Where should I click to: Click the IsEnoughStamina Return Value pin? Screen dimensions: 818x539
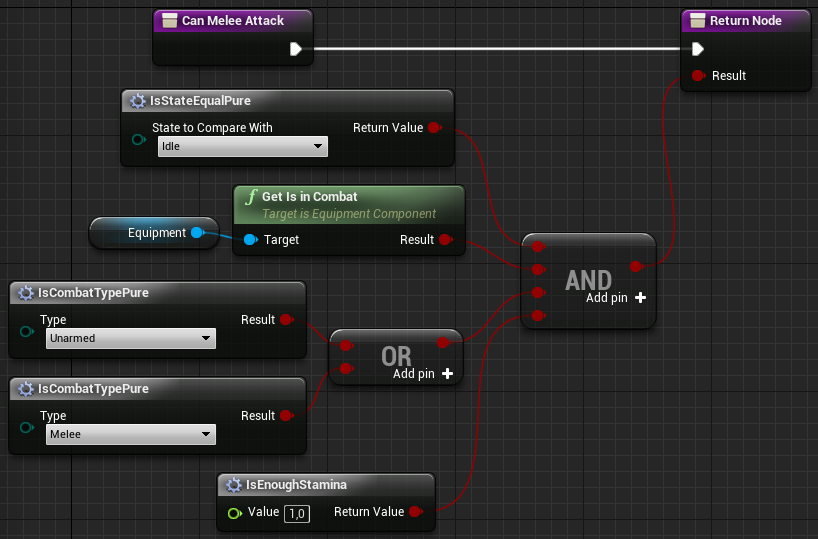pyautogui.click(x=415, y=512)
